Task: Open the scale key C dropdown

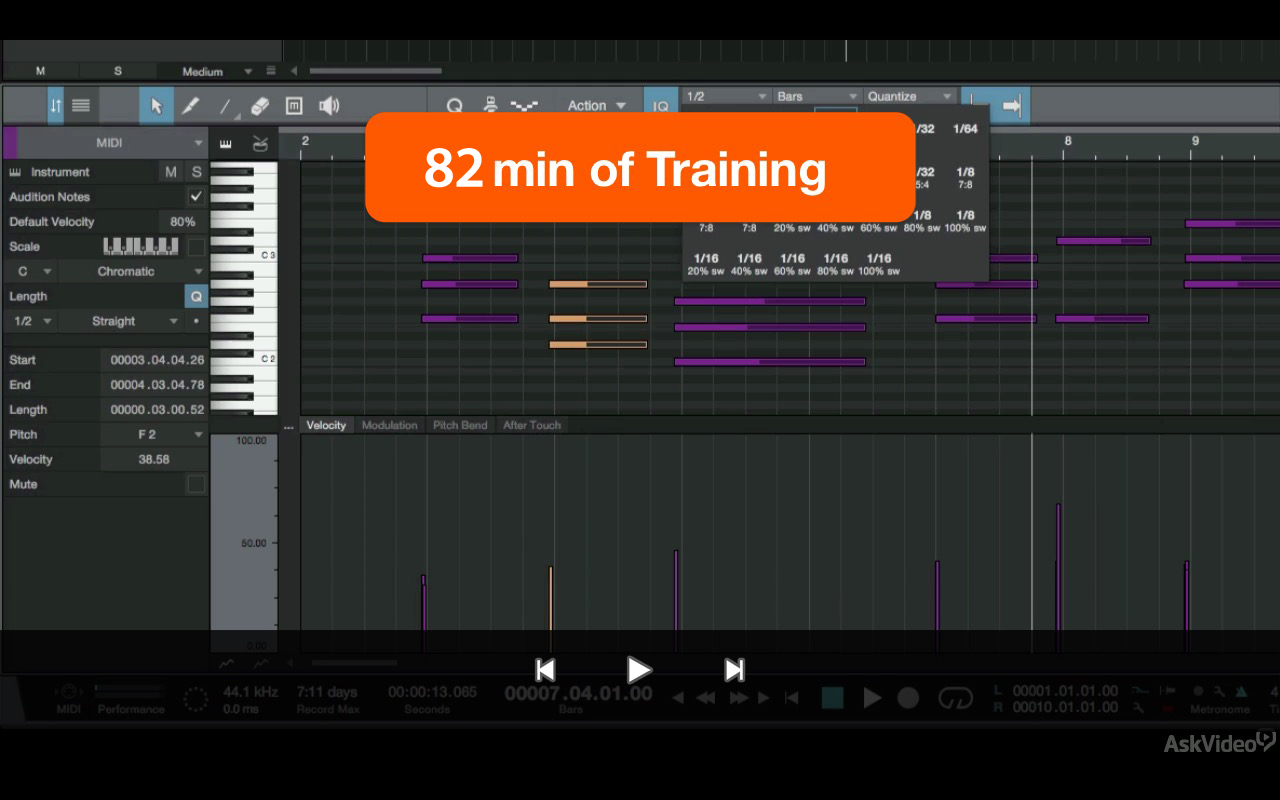Action: (34, 271)
